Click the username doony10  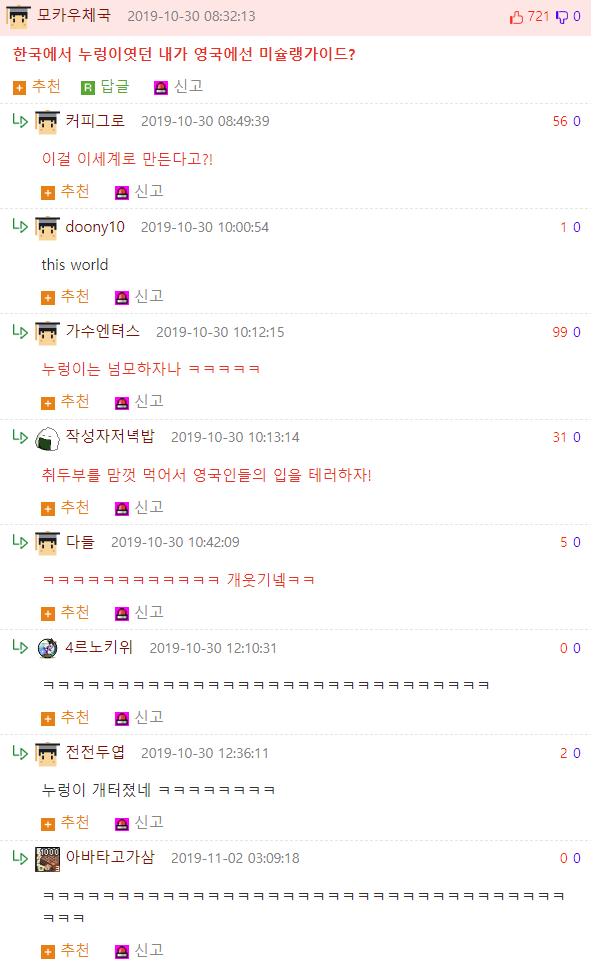coord(95,227)
